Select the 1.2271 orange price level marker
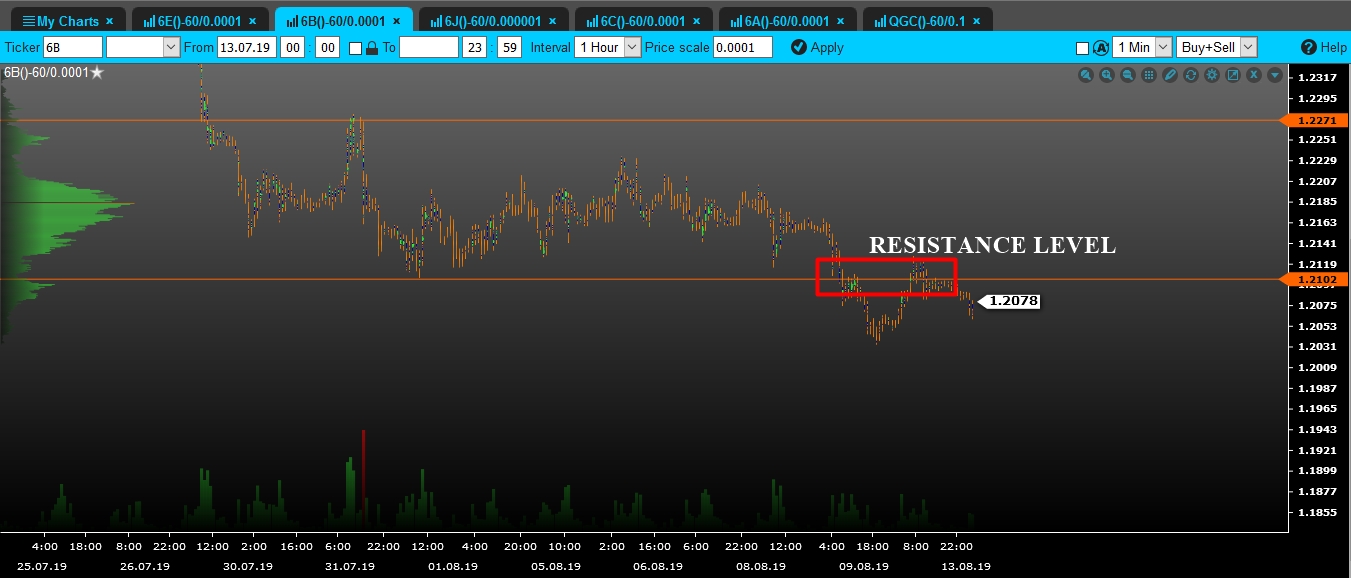1351x578 pixels. point(1313,120)
